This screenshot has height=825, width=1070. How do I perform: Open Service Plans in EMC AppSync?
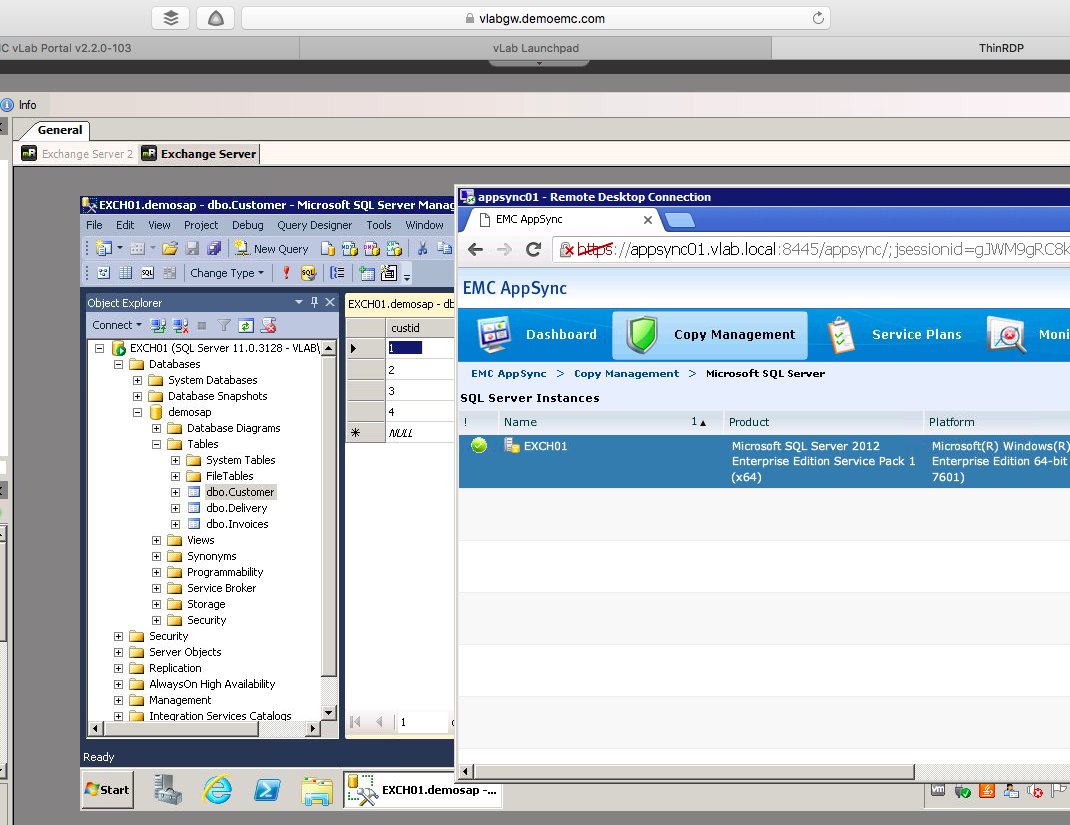(x=894, y=334)
